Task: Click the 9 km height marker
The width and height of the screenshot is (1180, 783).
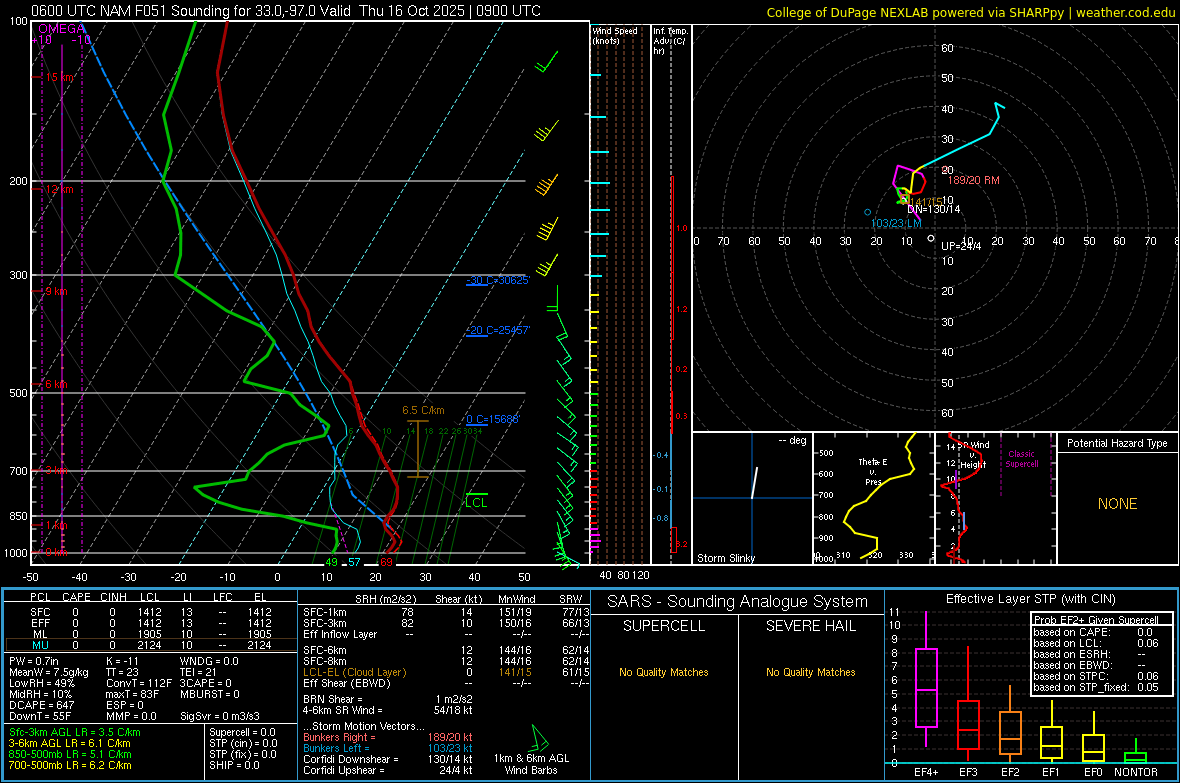Action: tap(56, 291)
